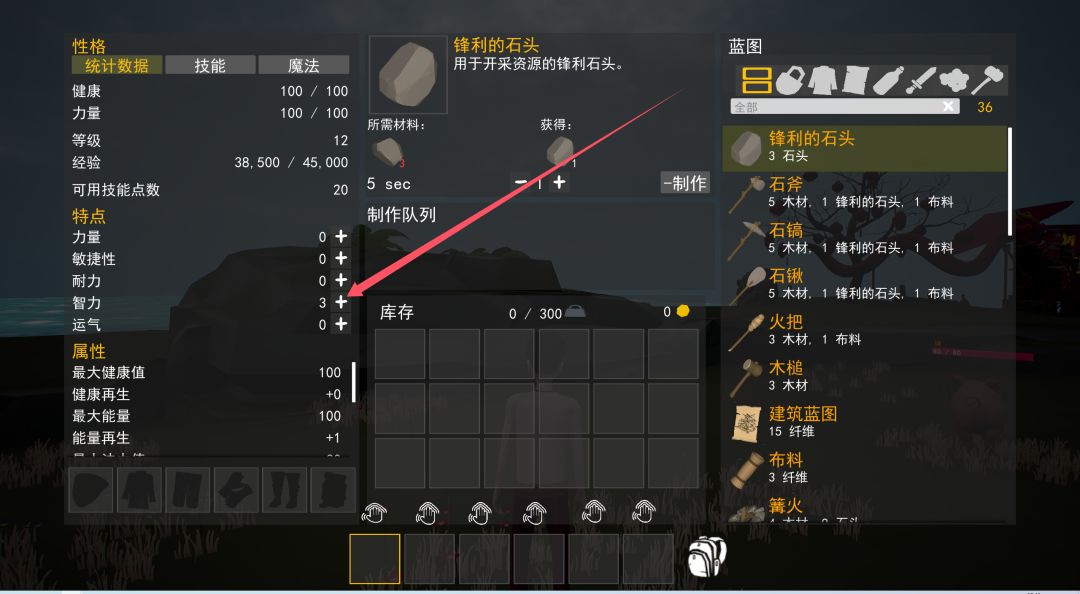Select the hammer tools blueprint filter
The height and width of the screenshot is (594, 1080).
point(985,80)
